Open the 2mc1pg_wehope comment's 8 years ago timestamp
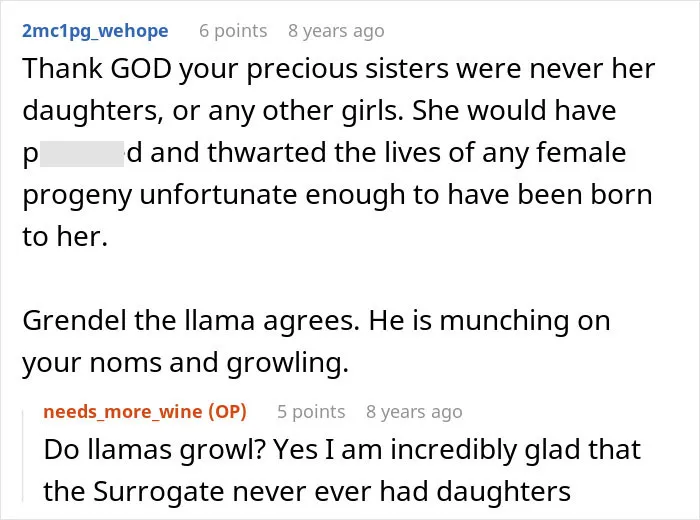700x520 pixels. click(336, 31)
